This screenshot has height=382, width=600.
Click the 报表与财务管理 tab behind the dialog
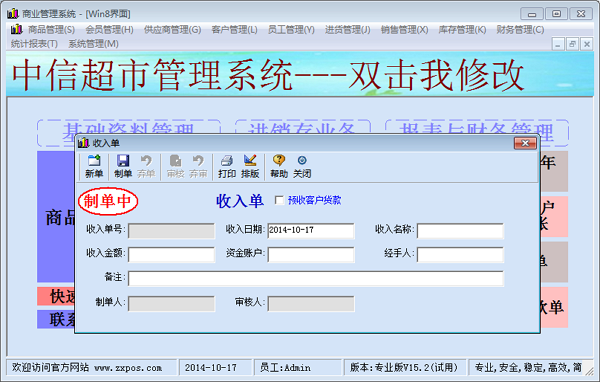[x=476, y=132]
